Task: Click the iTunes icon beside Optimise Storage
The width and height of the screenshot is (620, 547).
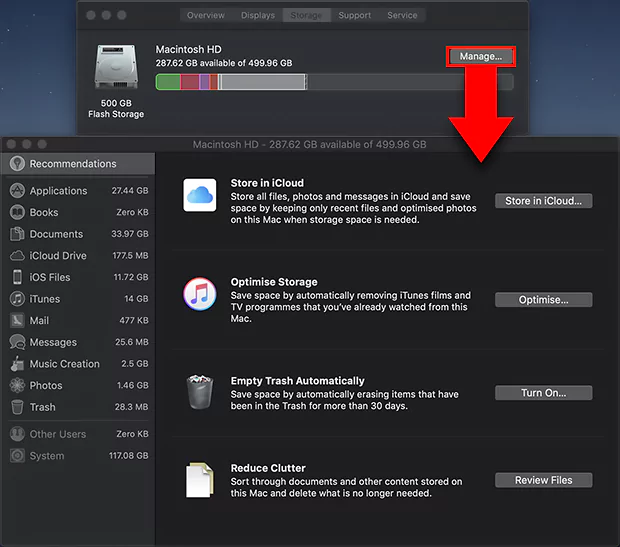Action: pyautogui.click(x=200, y=294)
